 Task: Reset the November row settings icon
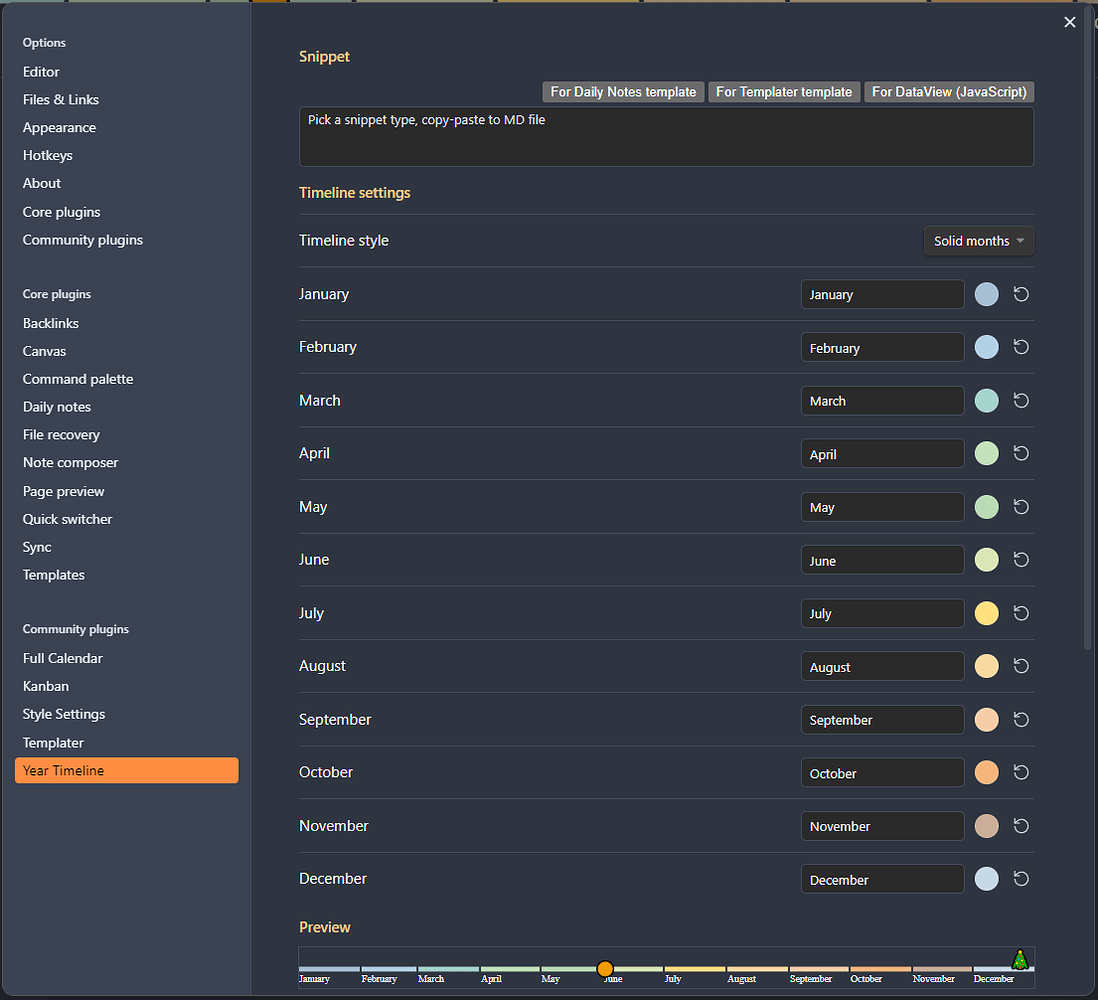[x=1021, y=826]
